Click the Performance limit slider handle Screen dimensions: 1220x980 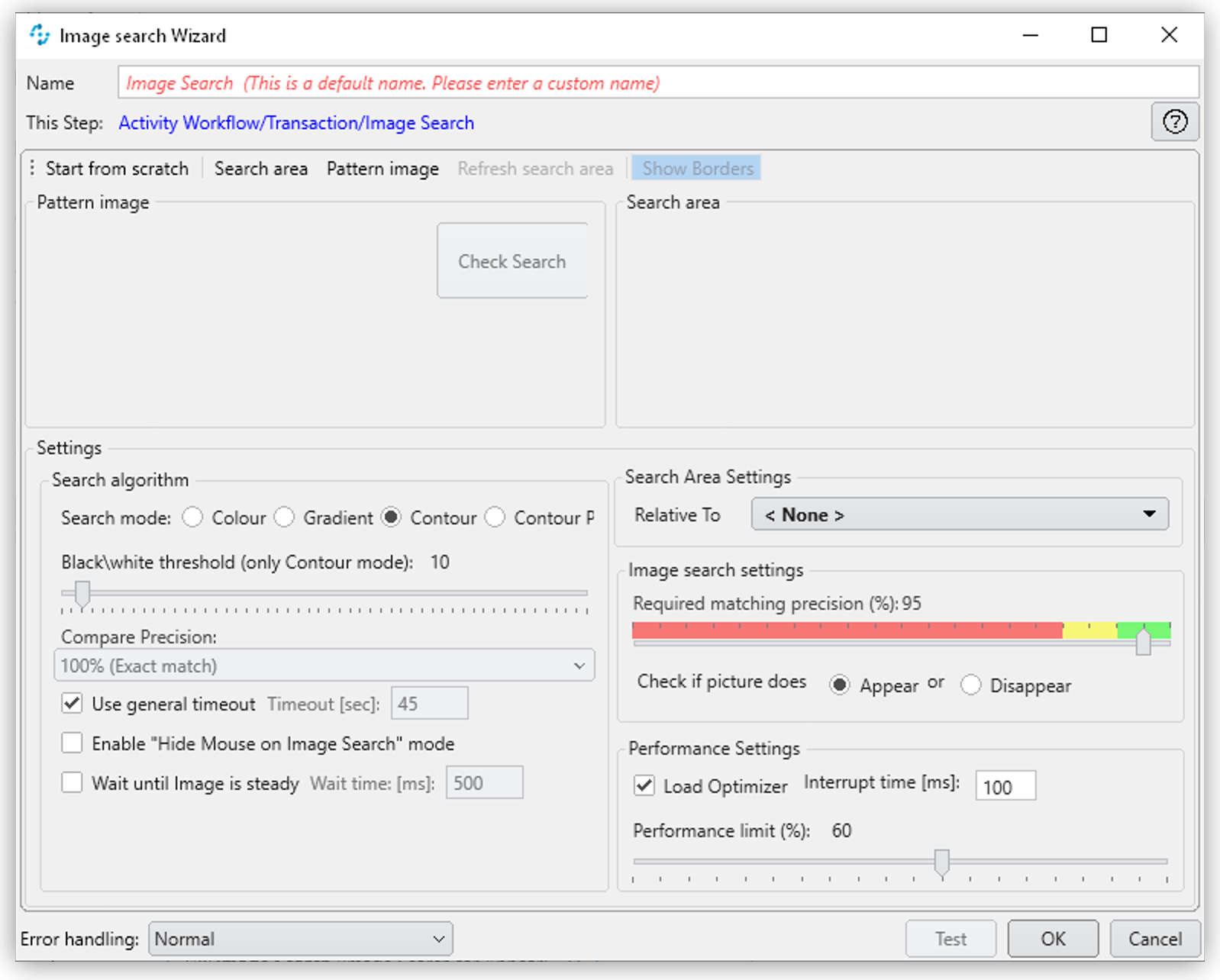942,862
